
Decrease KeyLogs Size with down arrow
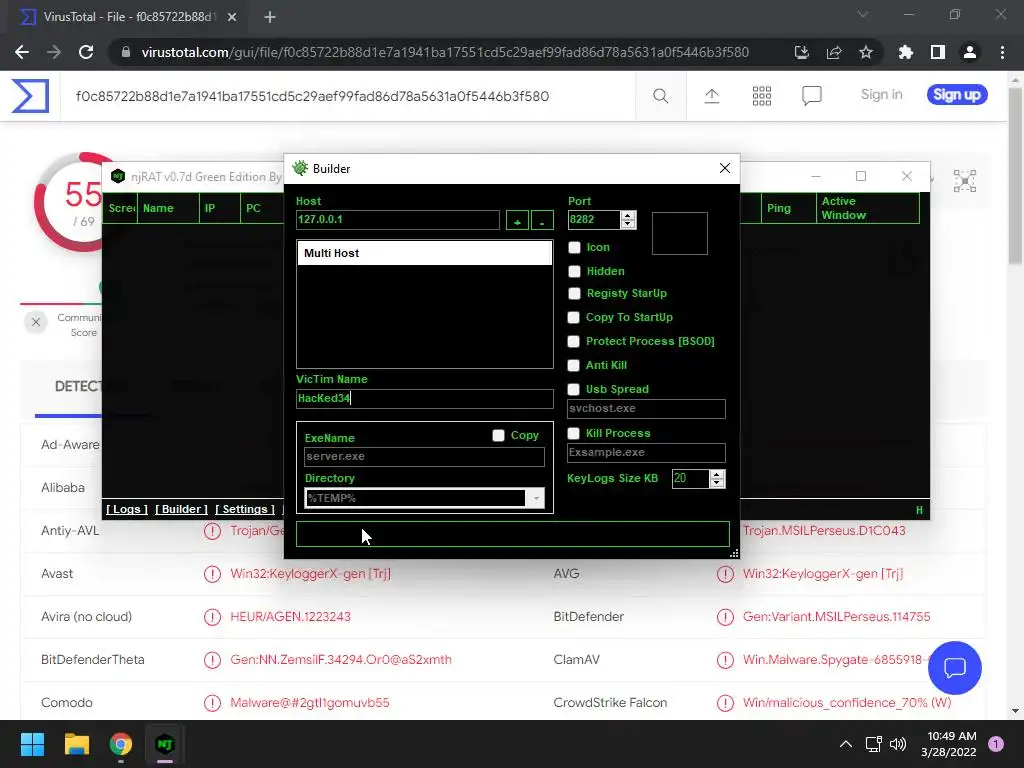pyautogui.click(x=717, y=483)
